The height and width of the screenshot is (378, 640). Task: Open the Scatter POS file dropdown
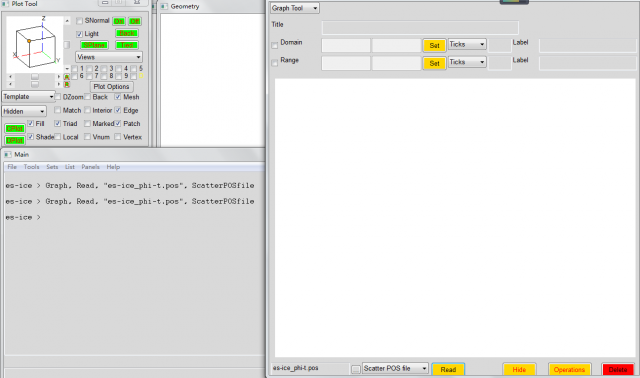point(395,368)
